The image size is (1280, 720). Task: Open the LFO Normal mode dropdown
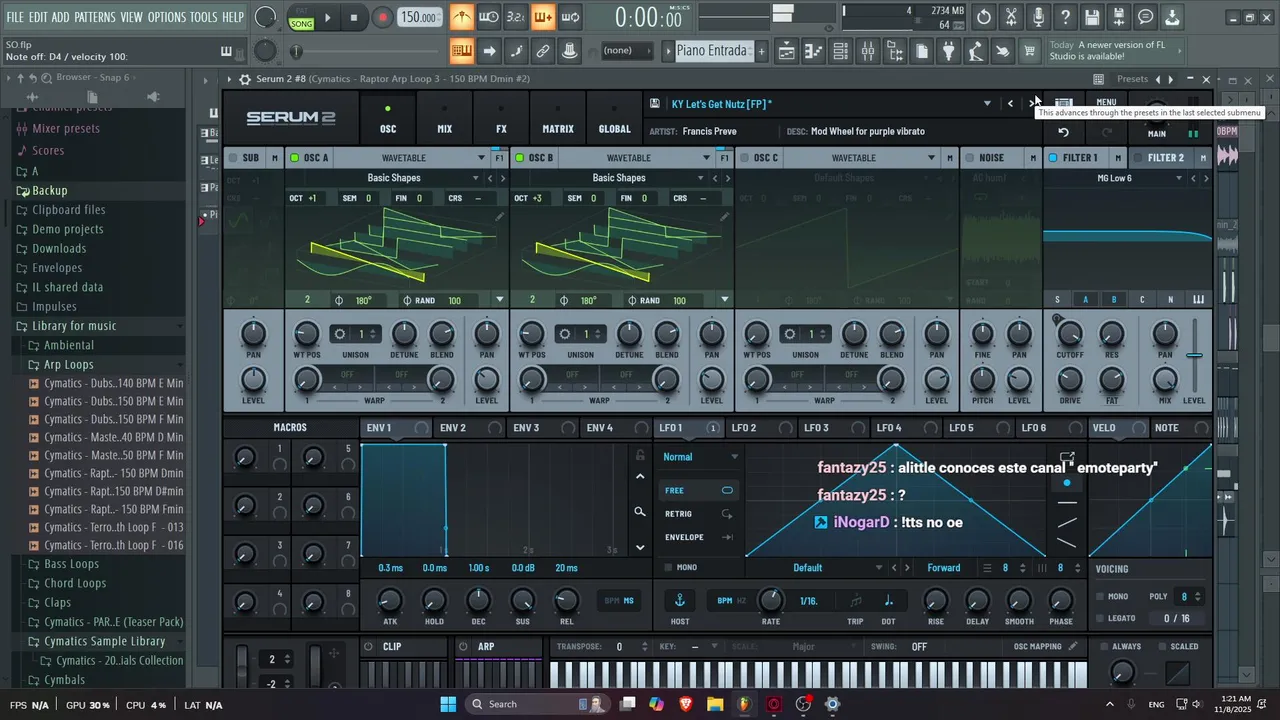(700, 457)
